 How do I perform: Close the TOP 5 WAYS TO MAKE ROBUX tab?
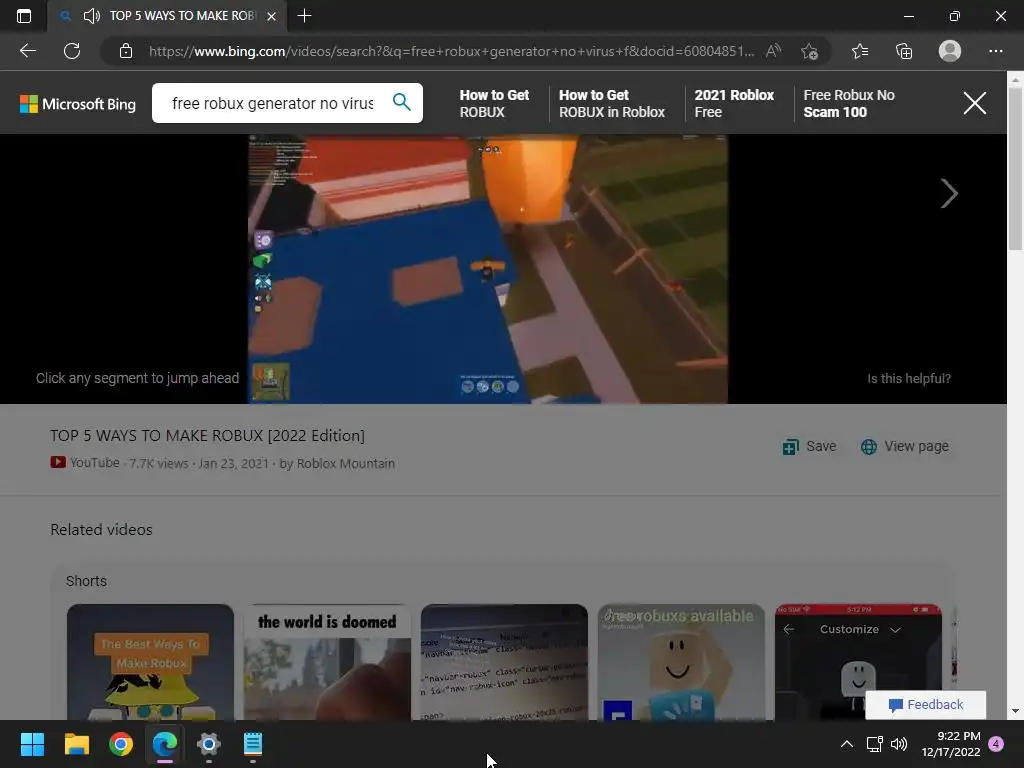pos(271,16)
